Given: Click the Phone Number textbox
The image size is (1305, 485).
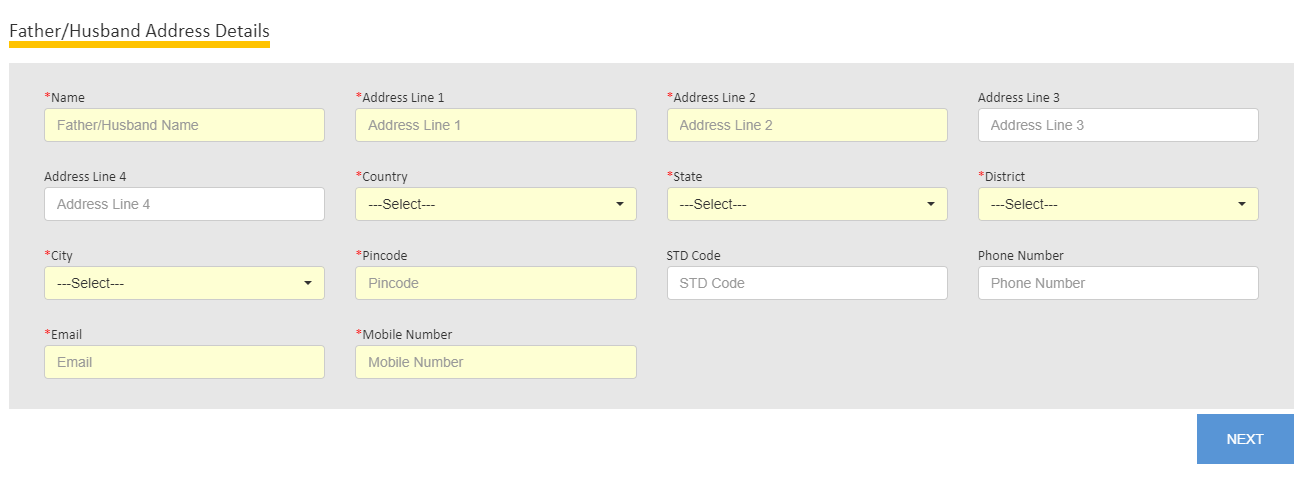Looking at the screenshot, I should coord(1118,283).
